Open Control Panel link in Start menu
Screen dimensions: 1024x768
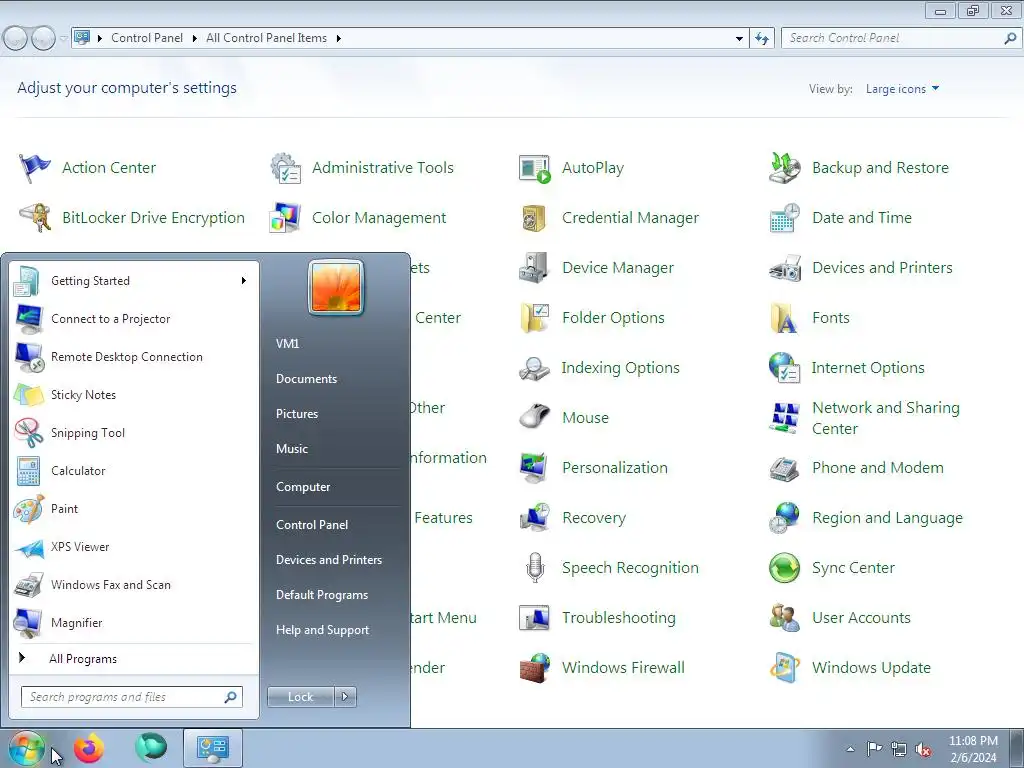(312, 525)
